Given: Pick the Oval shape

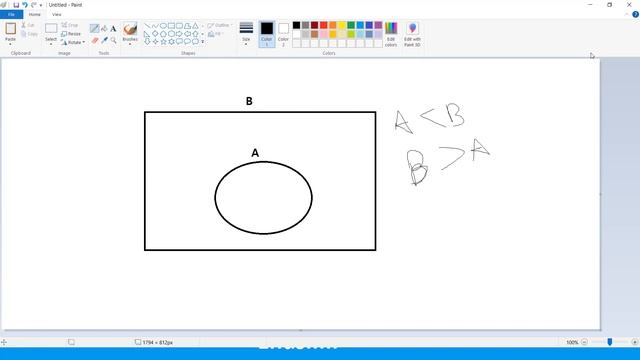Looking at the screenshot, I should [163, 26].
